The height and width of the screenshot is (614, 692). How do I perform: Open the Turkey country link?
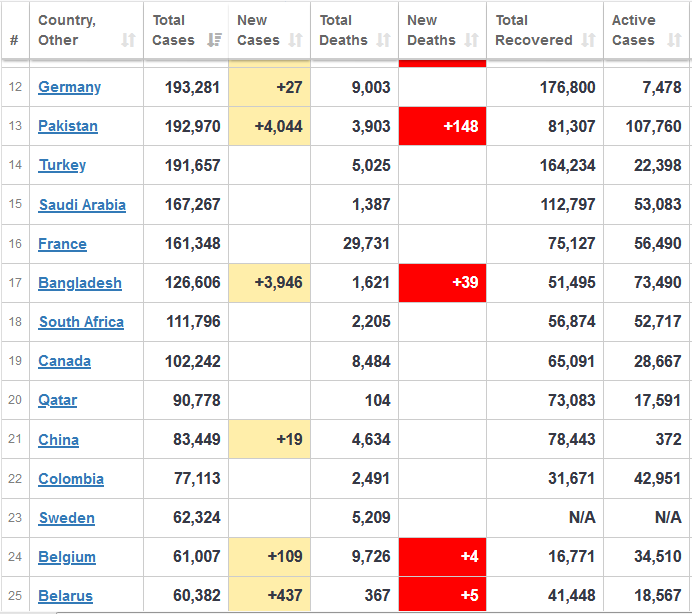click(x=62, y=166)
